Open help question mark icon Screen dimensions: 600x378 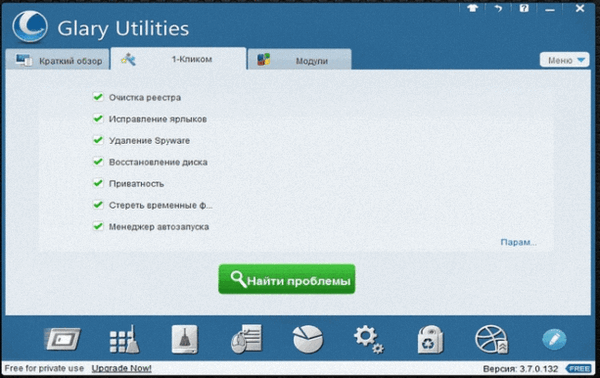[524, 8]
